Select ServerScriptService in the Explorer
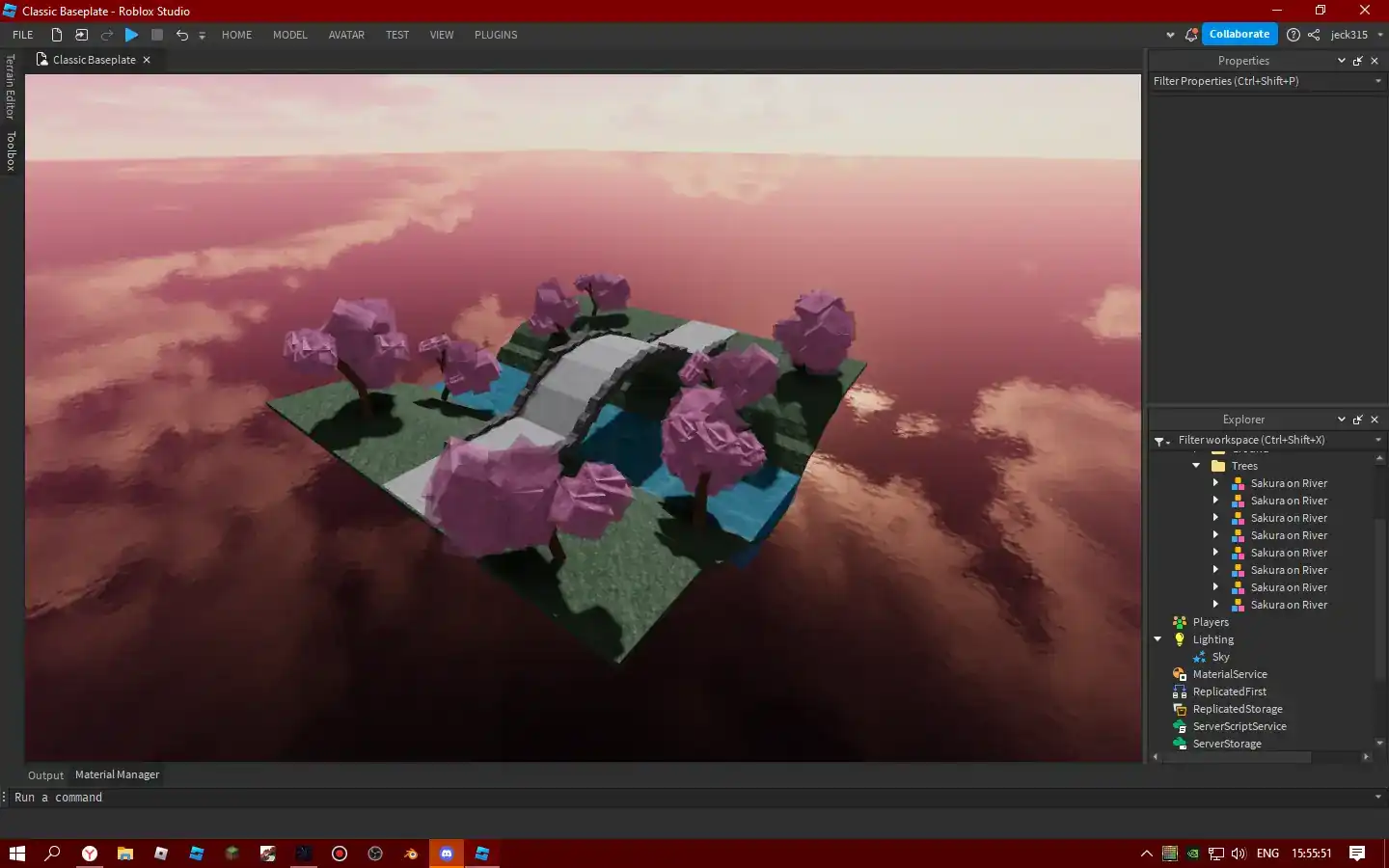Screen dimensions: 1389x868 (1239, 726)
